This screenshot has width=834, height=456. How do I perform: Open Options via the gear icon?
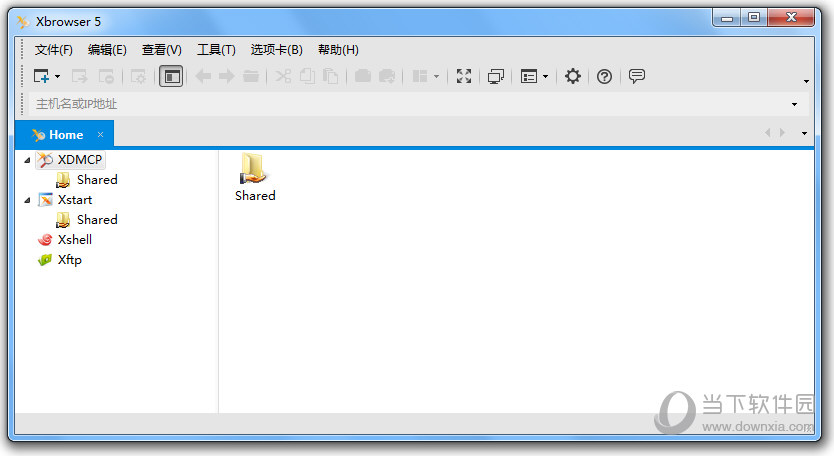coord(573,76)
